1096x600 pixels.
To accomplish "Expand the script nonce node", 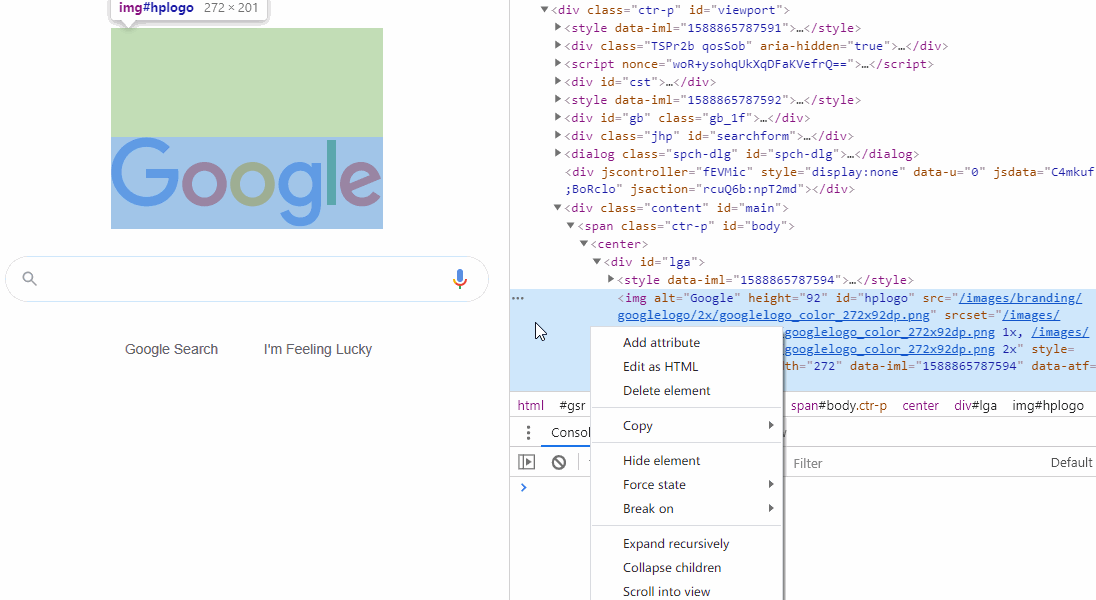I will [x=558, y=64].
